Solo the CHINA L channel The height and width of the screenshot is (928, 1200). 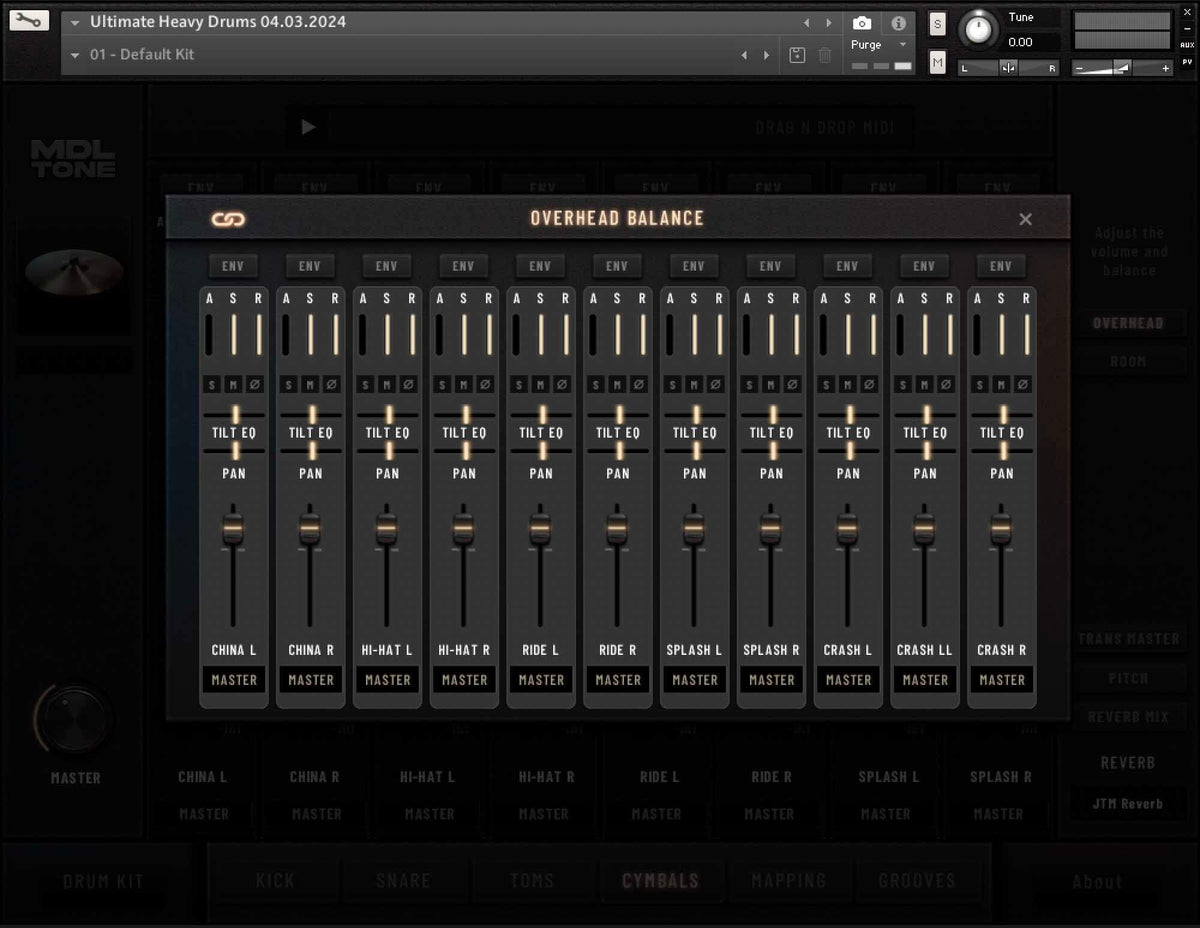tap(212, 384)
